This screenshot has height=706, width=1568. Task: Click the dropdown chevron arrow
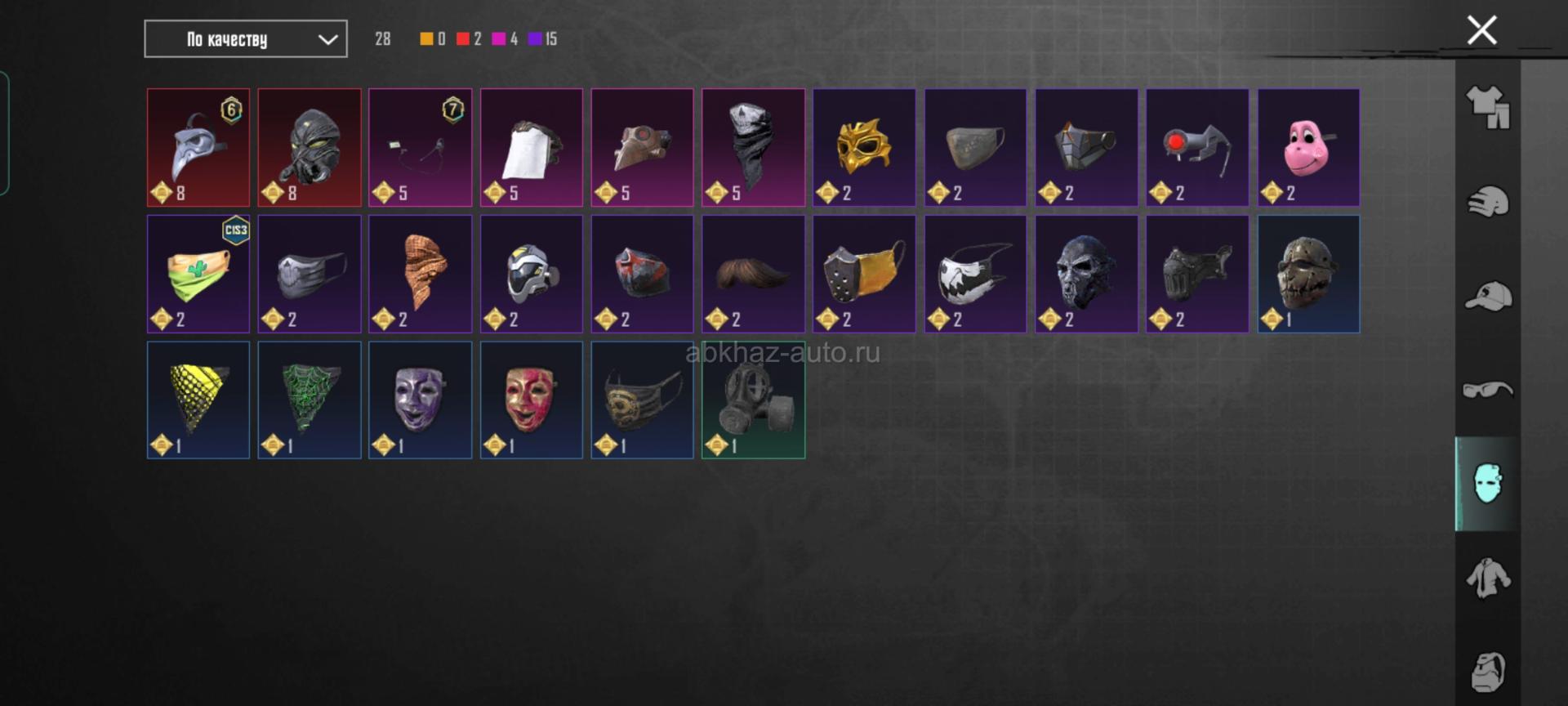pos(327,39)
